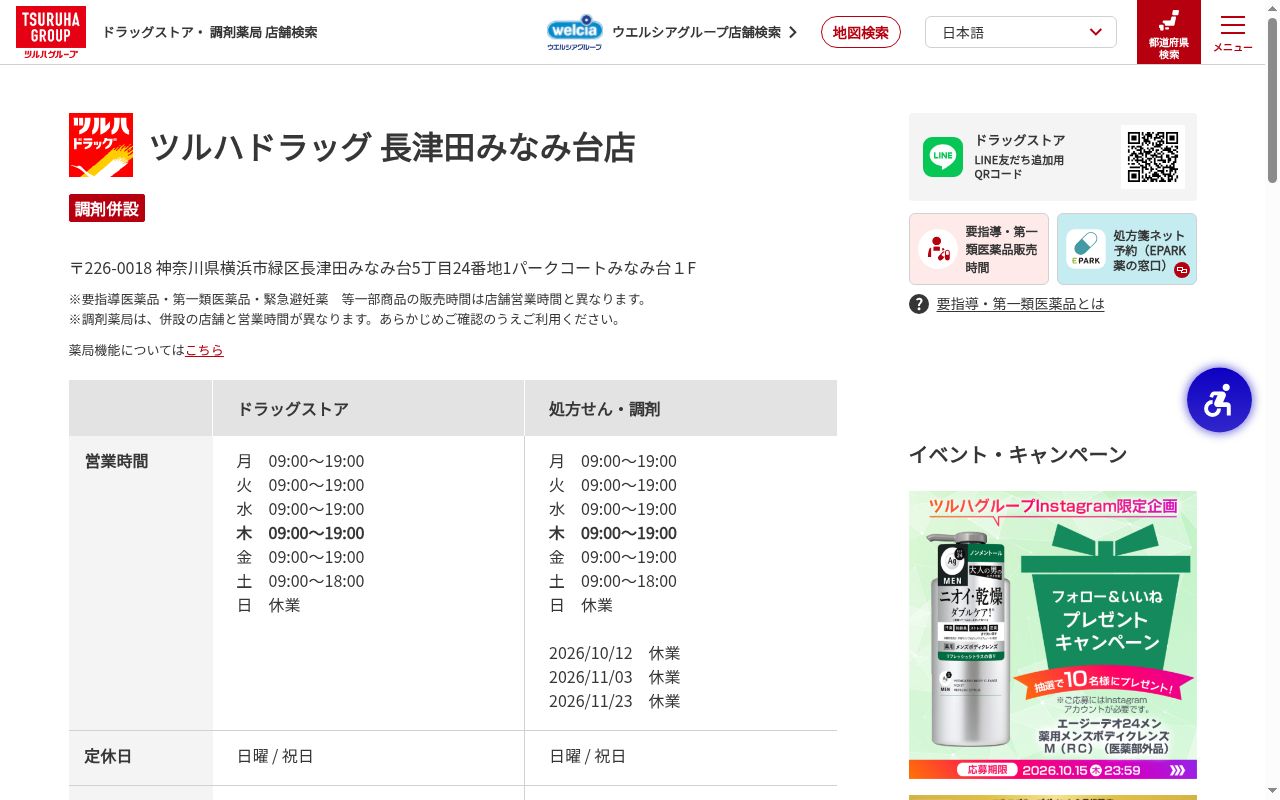Click 2026/11/03 休業 holiday entry

click(615, 677)
